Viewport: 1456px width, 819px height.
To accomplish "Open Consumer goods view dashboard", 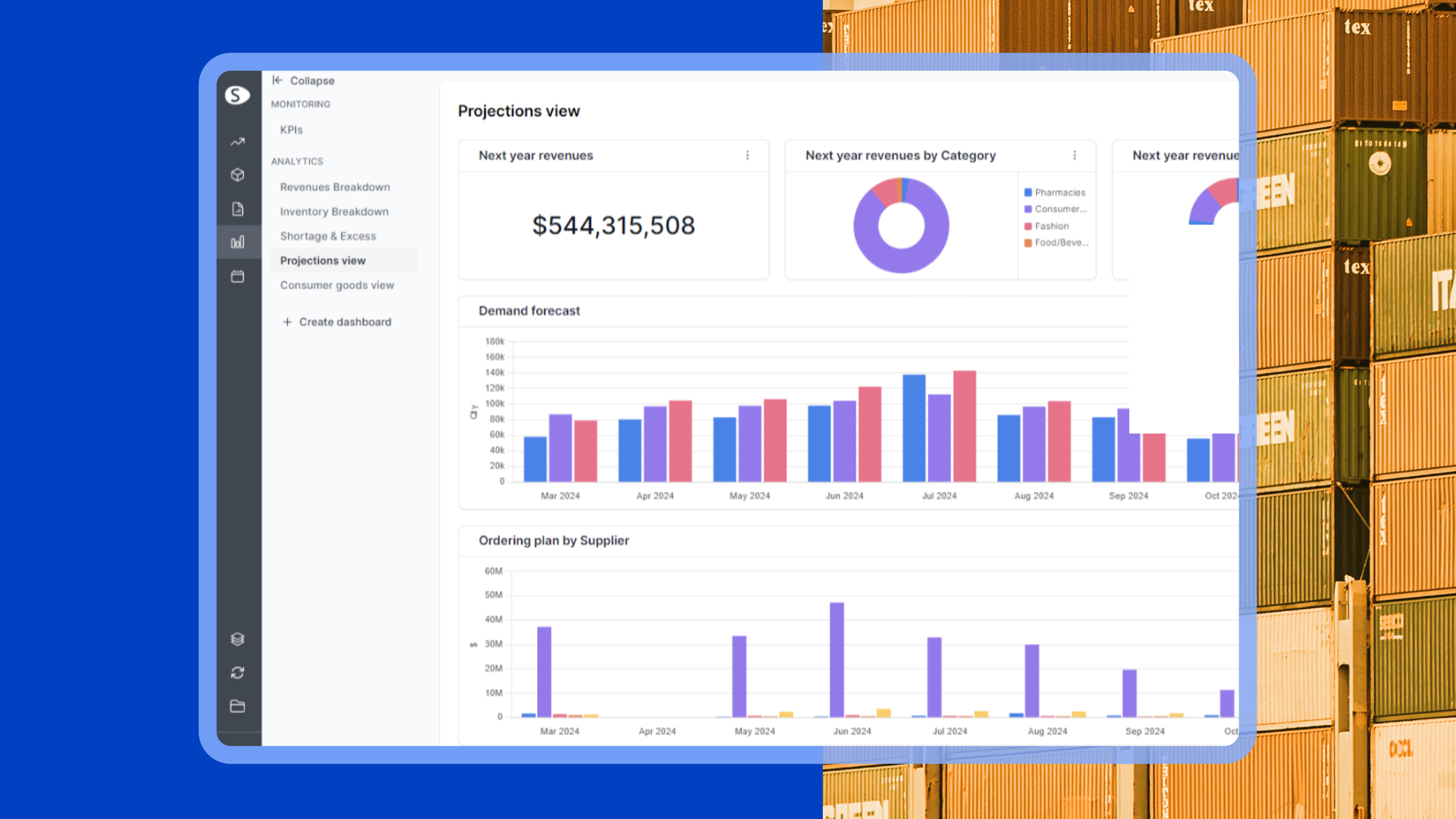I will pyautogui.click(x=337, y=285).
